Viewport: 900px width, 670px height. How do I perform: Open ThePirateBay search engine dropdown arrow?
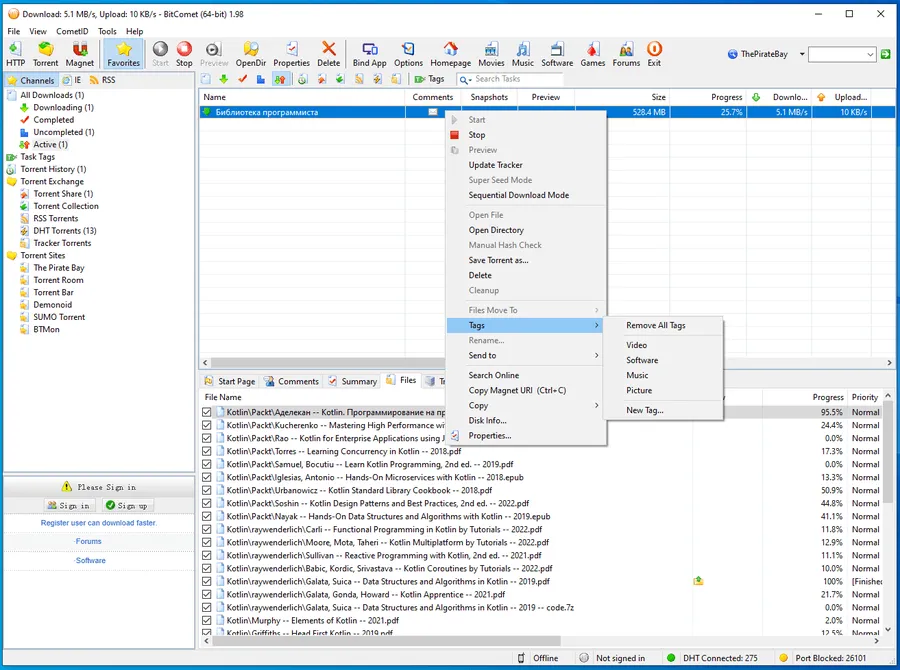coord(802,54)
